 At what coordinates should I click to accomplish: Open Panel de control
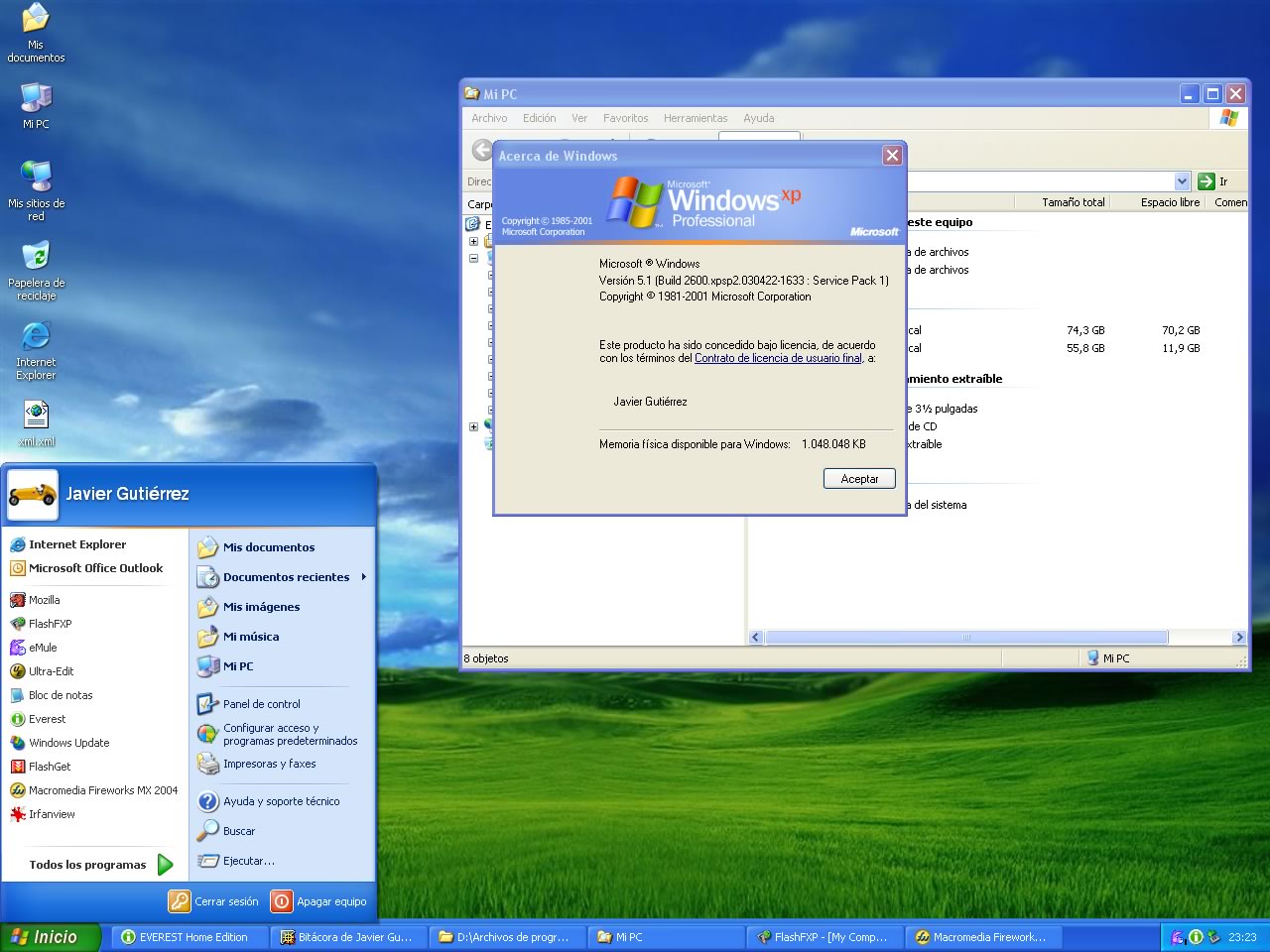(x=249, y=704)
